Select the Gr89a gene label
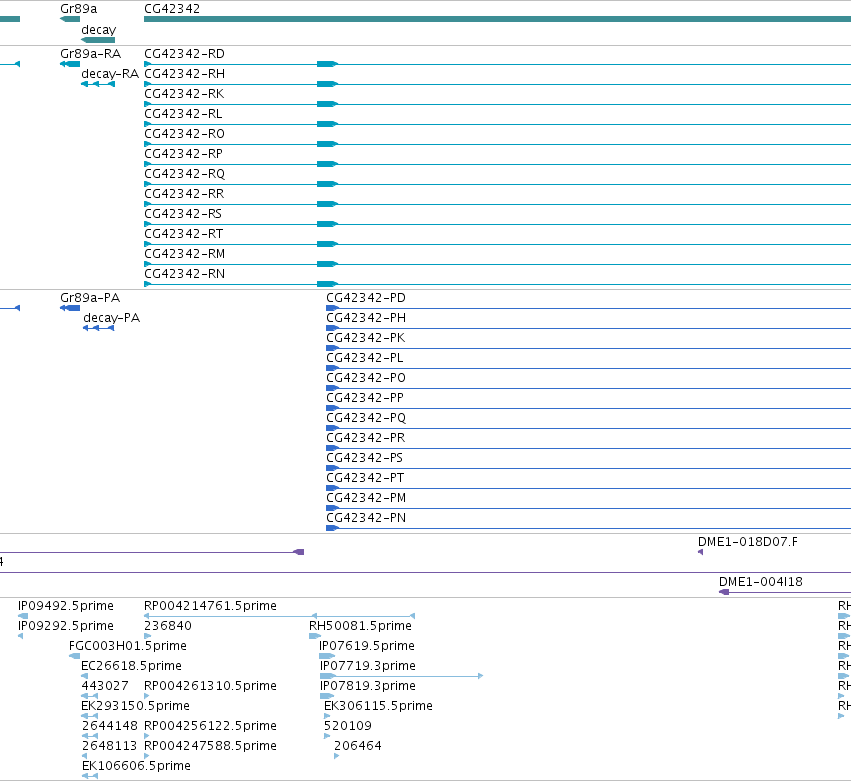The height and width of the screenshot is (781, 851). tap(79, 9)
